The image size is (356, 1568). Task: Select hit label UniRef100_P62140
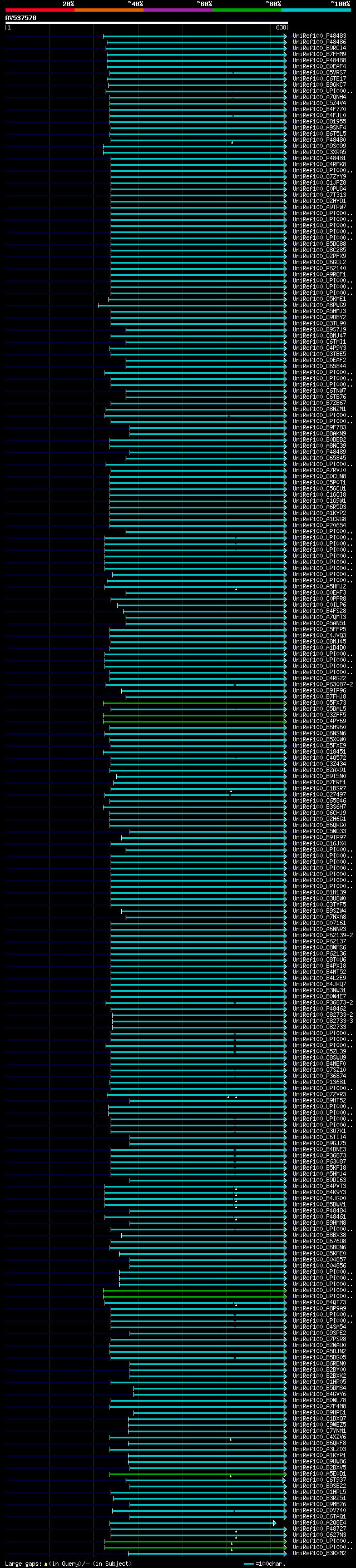[319, 269]
